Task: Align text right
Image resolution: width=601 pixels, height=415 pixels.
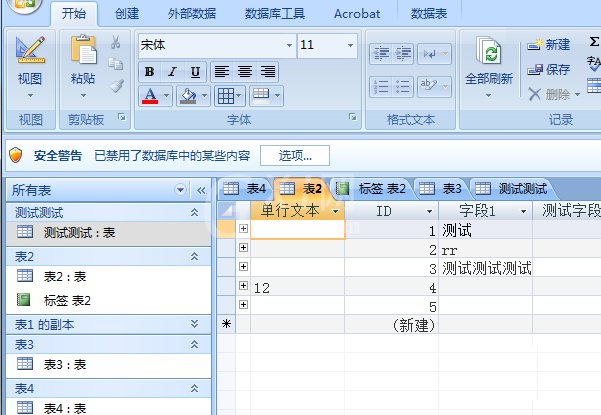Action: point(268,72)
